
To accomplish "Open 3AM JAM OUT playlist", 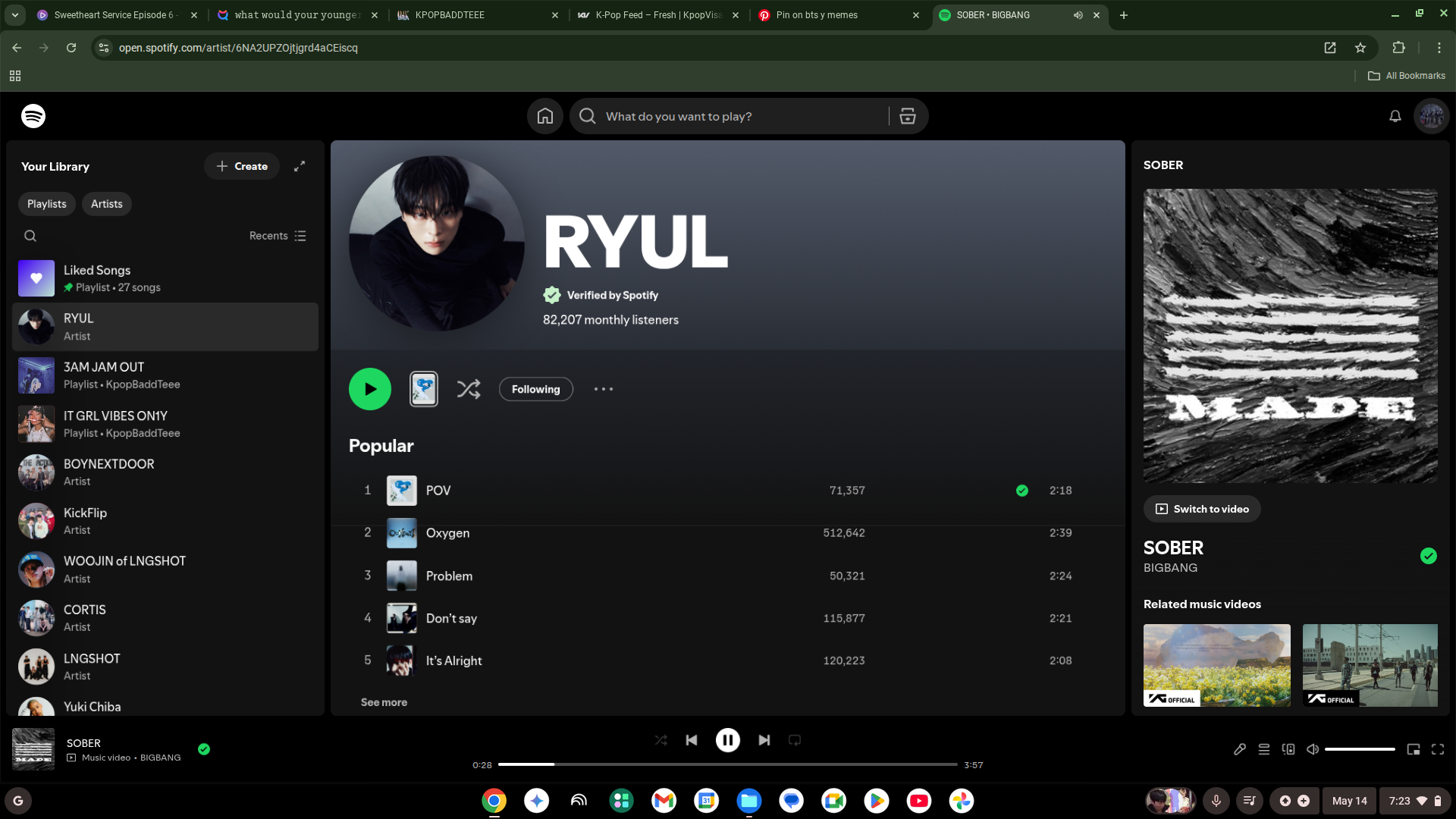I will point(165,375).
